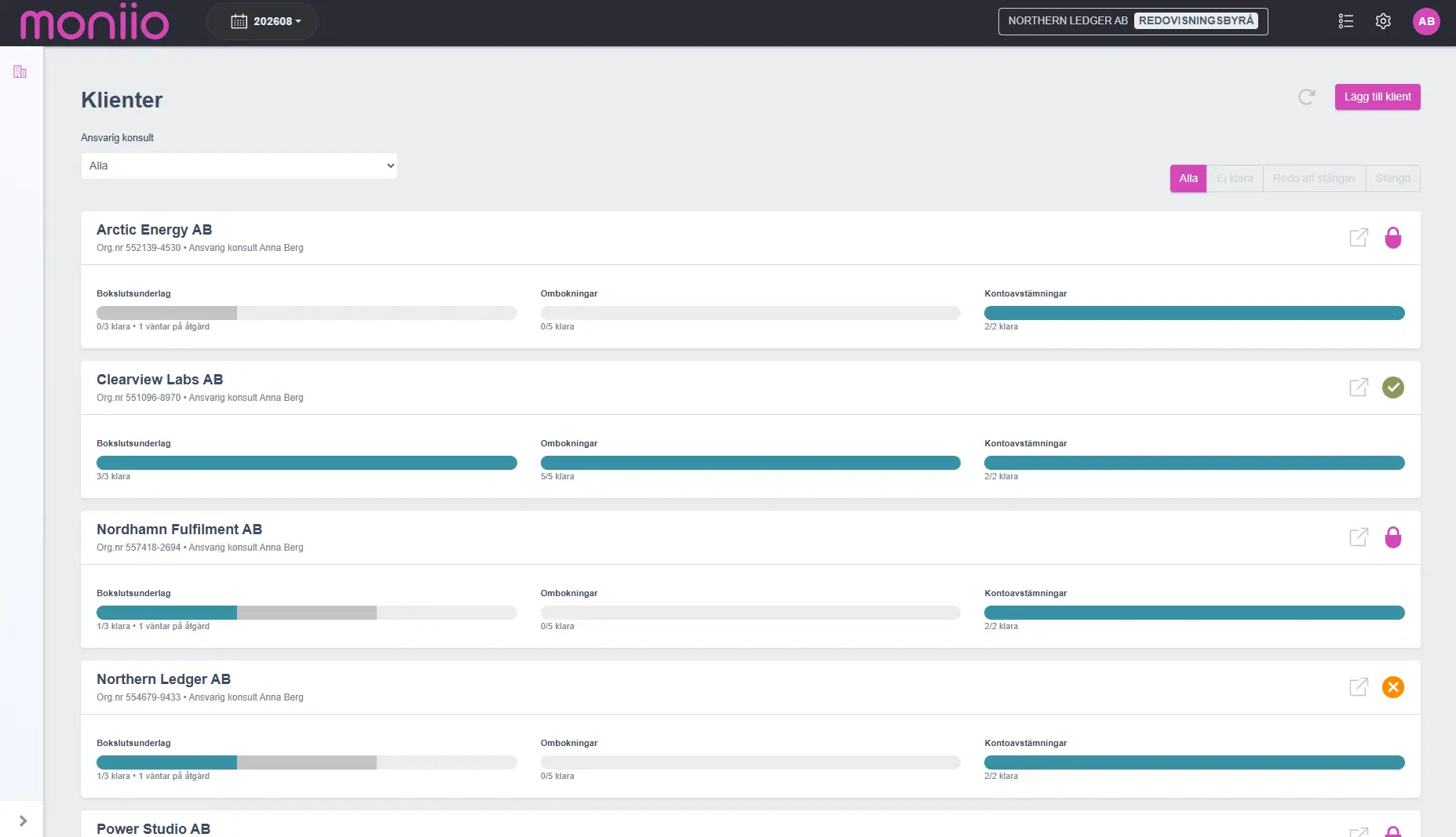Click Nordhamn Fulfilment Kontoavstämningar progress bar
Viewport: 1456px width, 837px height.
(1195, 613)
